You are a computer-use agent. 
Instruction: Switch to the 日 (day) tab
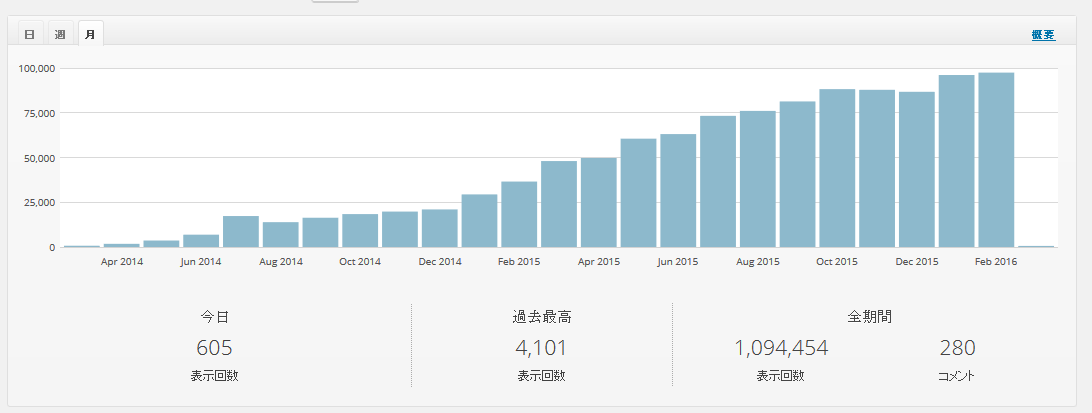tap(29, 34)
